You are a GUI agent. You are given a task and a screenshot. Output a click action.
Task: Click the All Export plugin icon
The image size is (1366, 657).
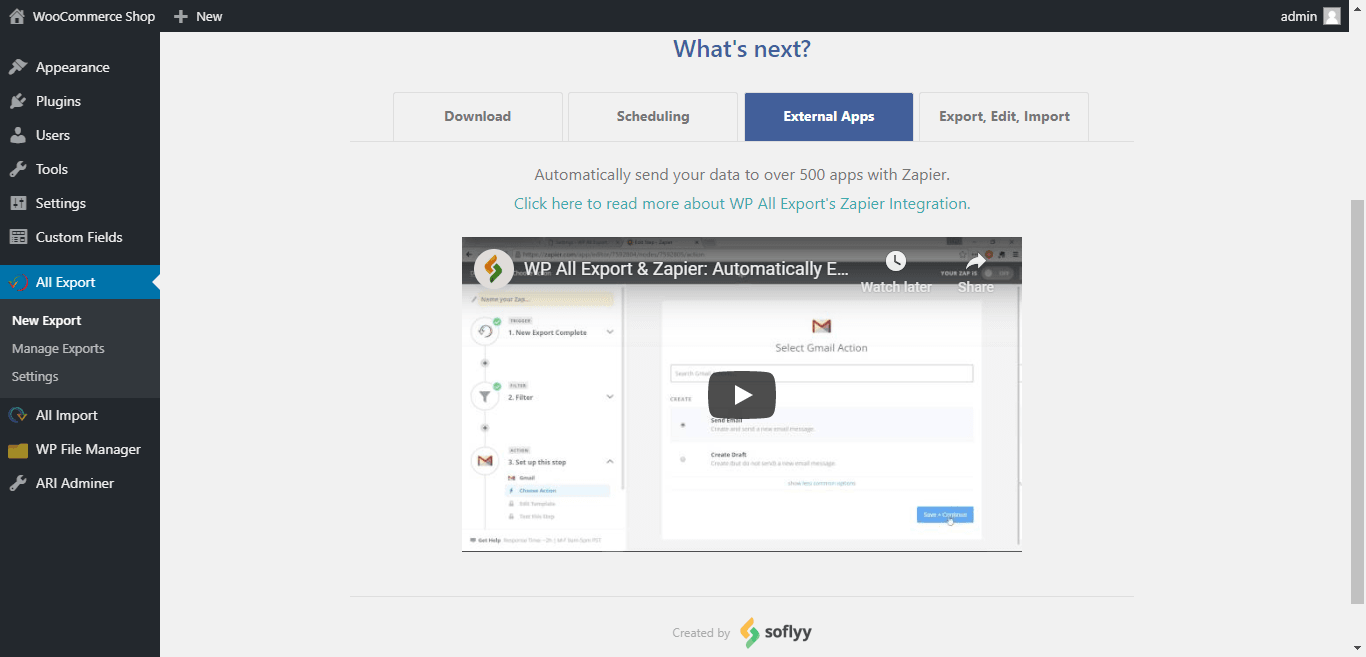pos(18,282)
